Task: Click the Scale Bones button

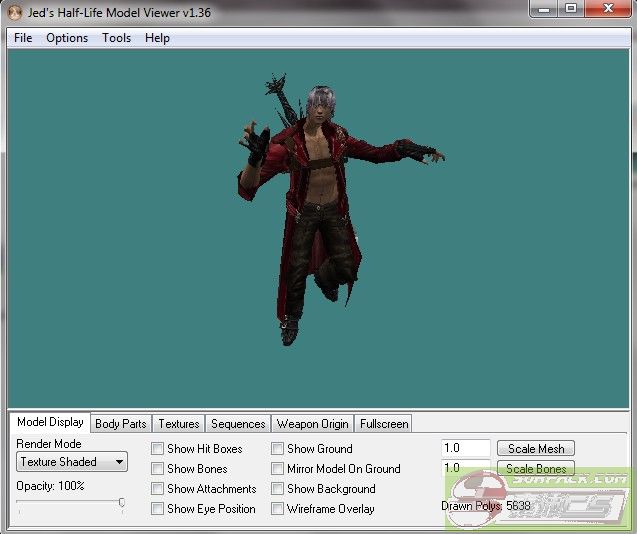Action: click(x=536, y=468)
